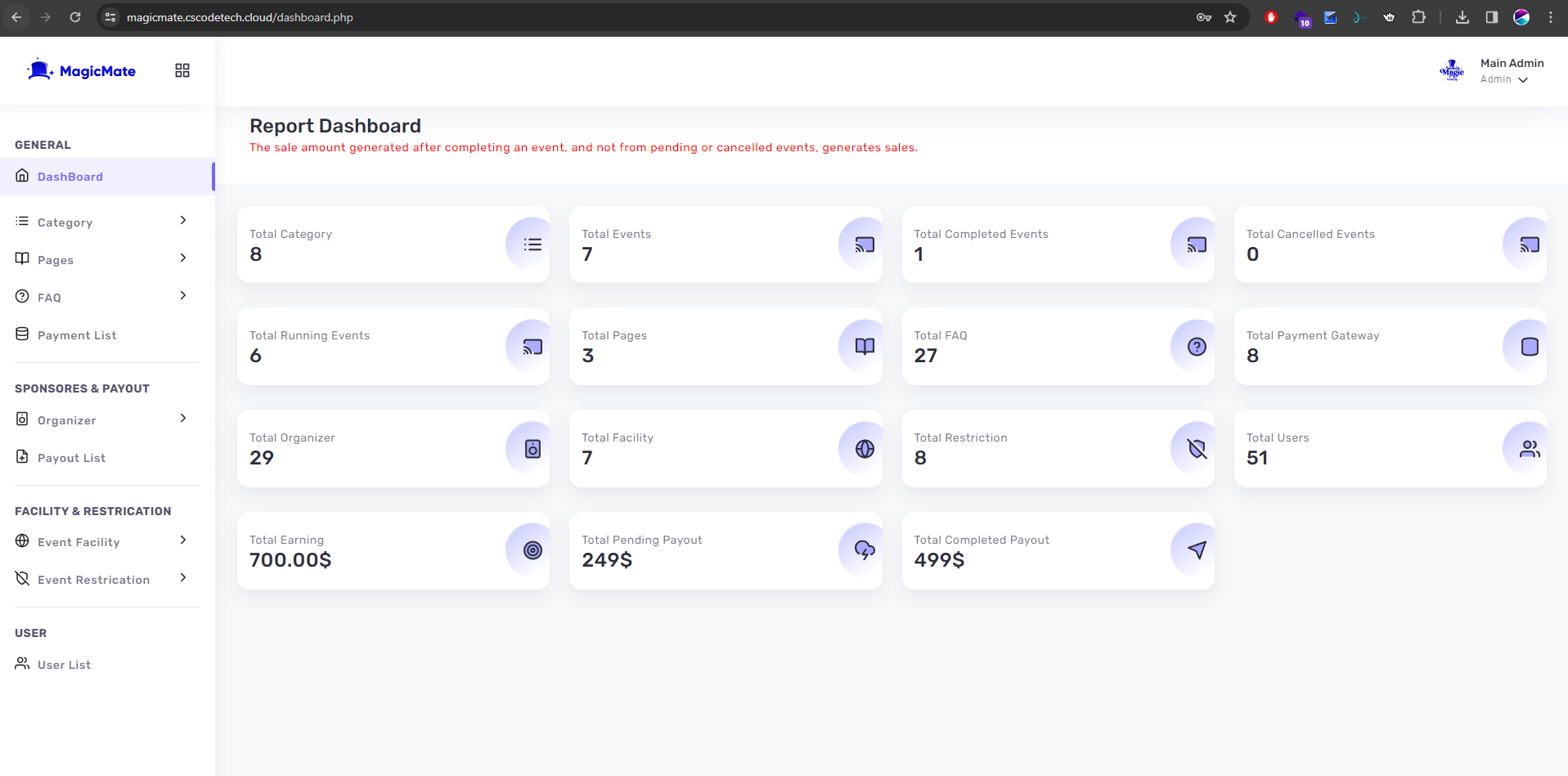Expand the Category submenu chevron

tap(183, 221)
